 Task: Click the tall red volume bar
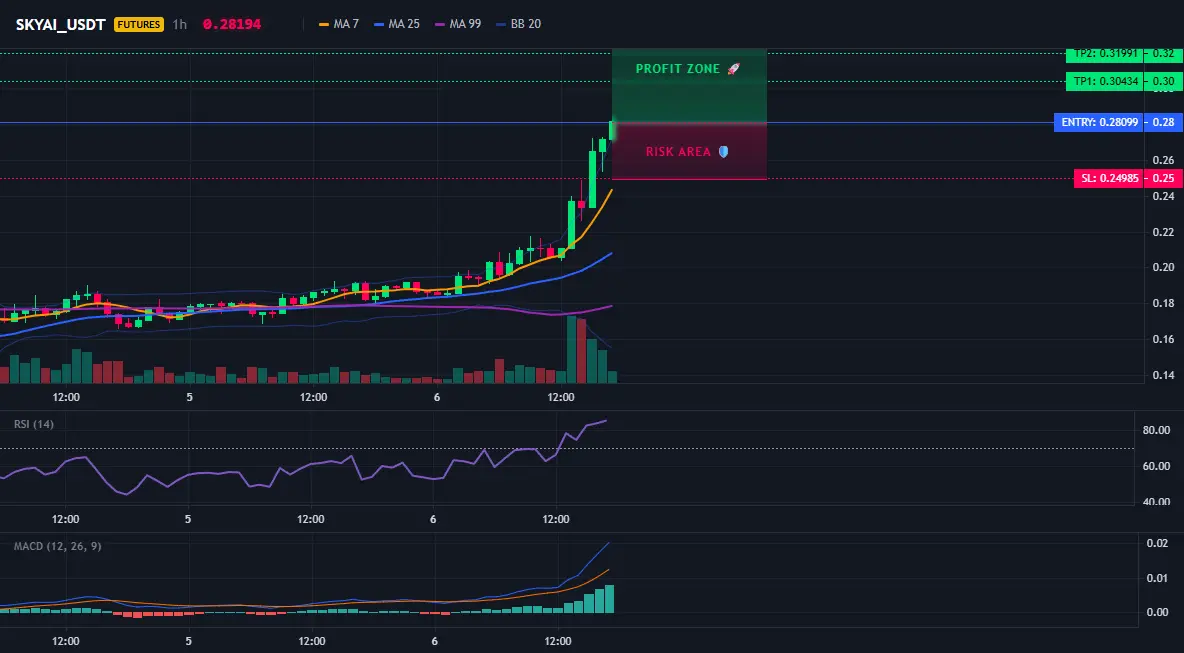[x=581, y=352]
